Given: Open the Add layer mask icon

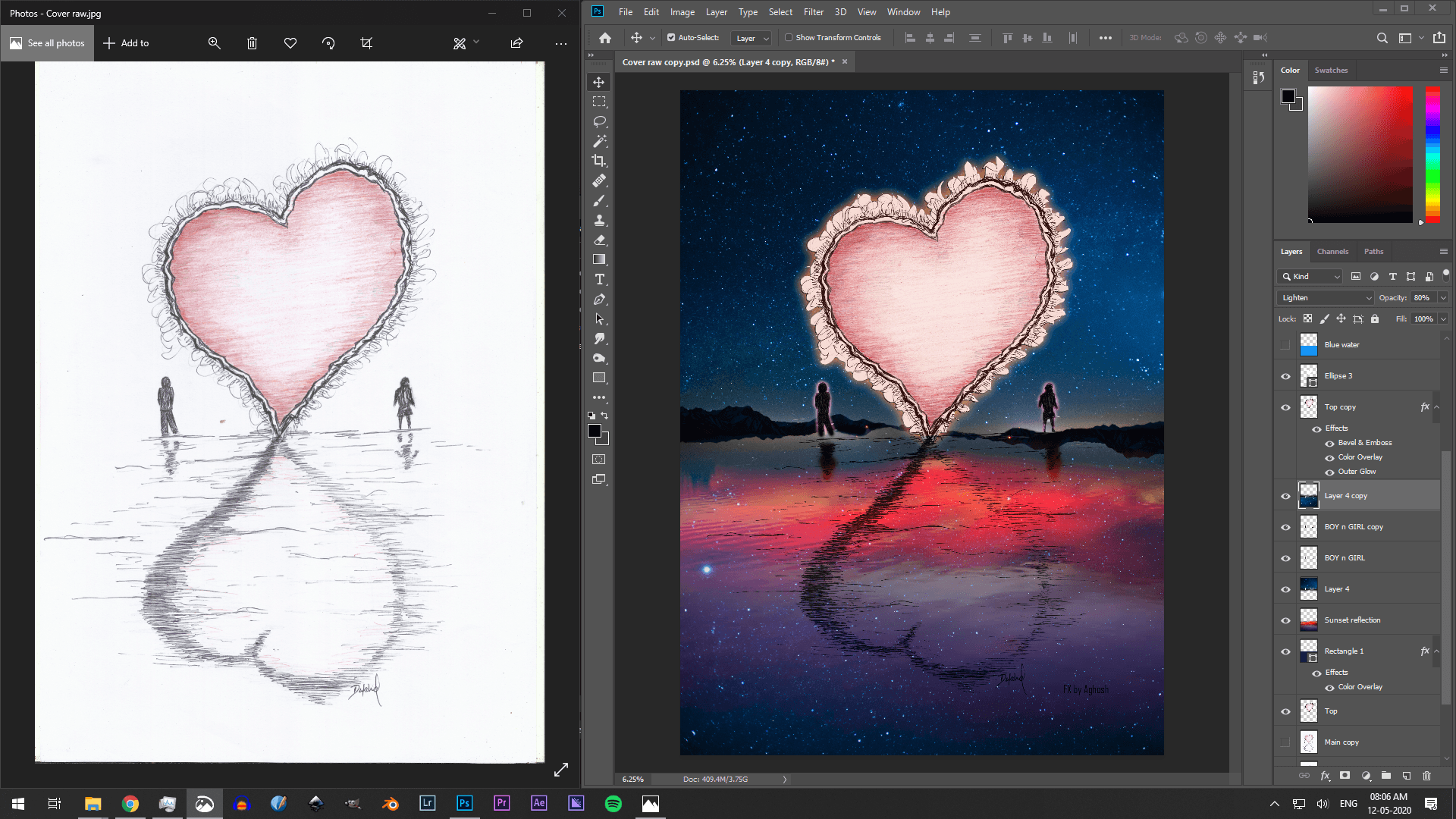Looking at the screenshot, I should click(x=1345, y=776).
